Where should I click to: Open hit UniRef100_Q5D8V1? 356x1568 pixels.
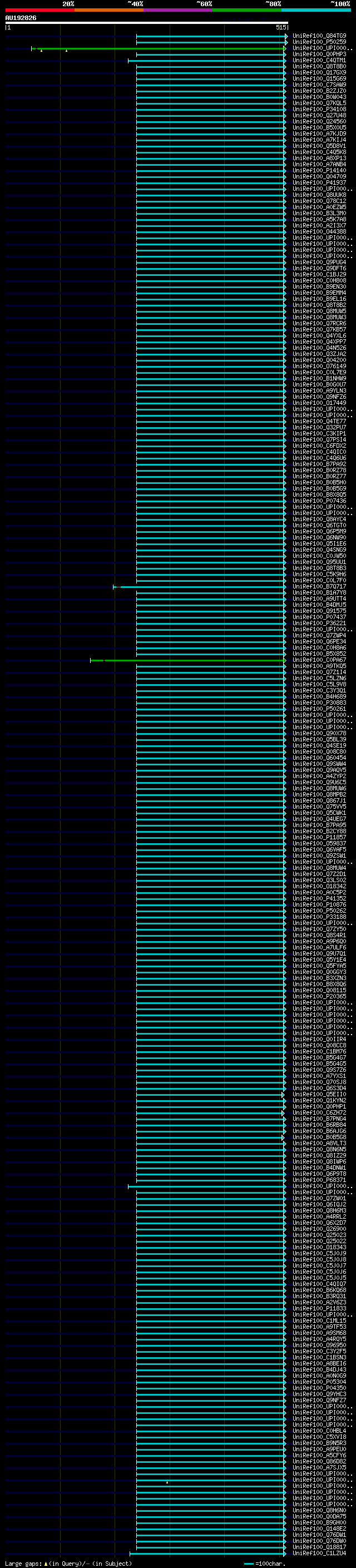[319, 146]
